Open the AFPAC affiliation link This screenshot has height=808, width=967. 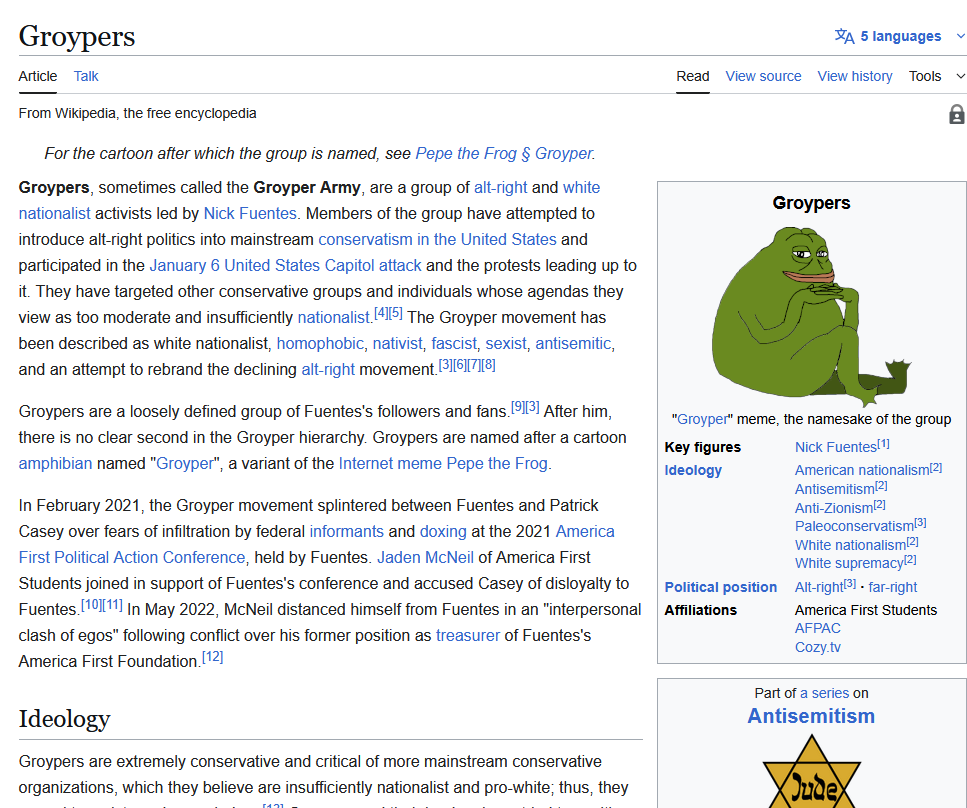point(818,629)
